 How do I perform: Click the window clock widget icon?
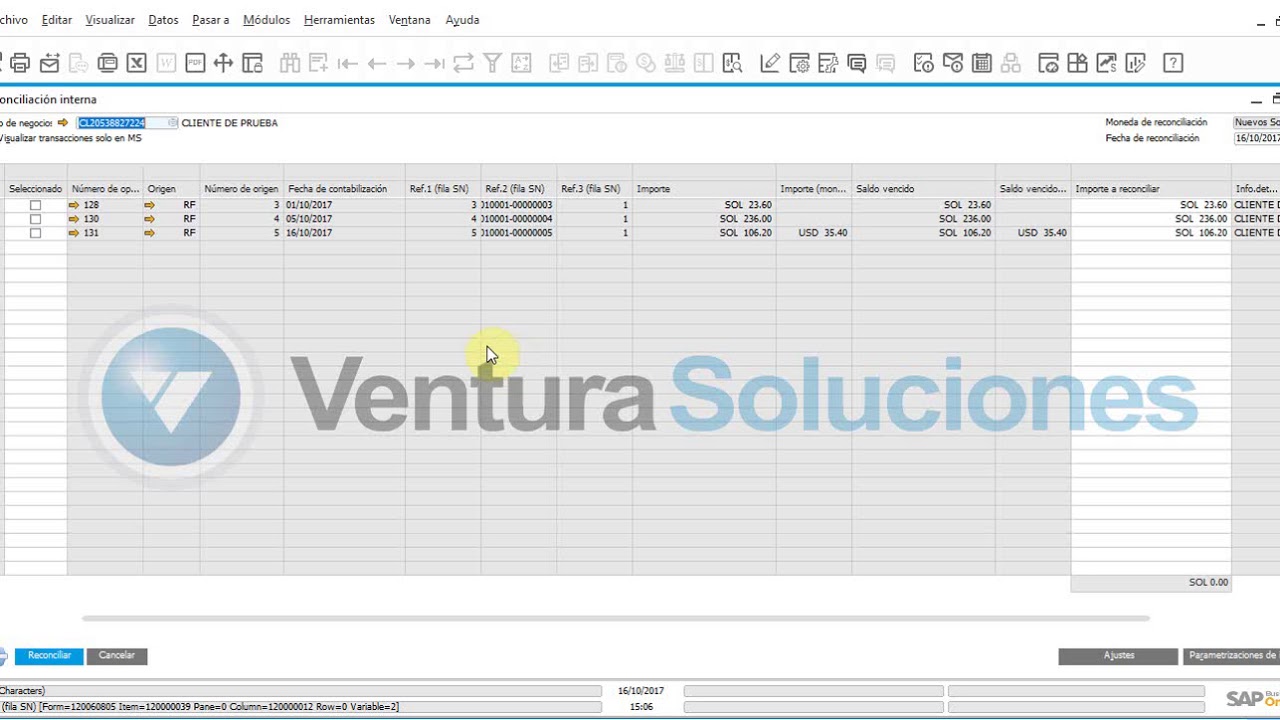(x=1048, y=63)
